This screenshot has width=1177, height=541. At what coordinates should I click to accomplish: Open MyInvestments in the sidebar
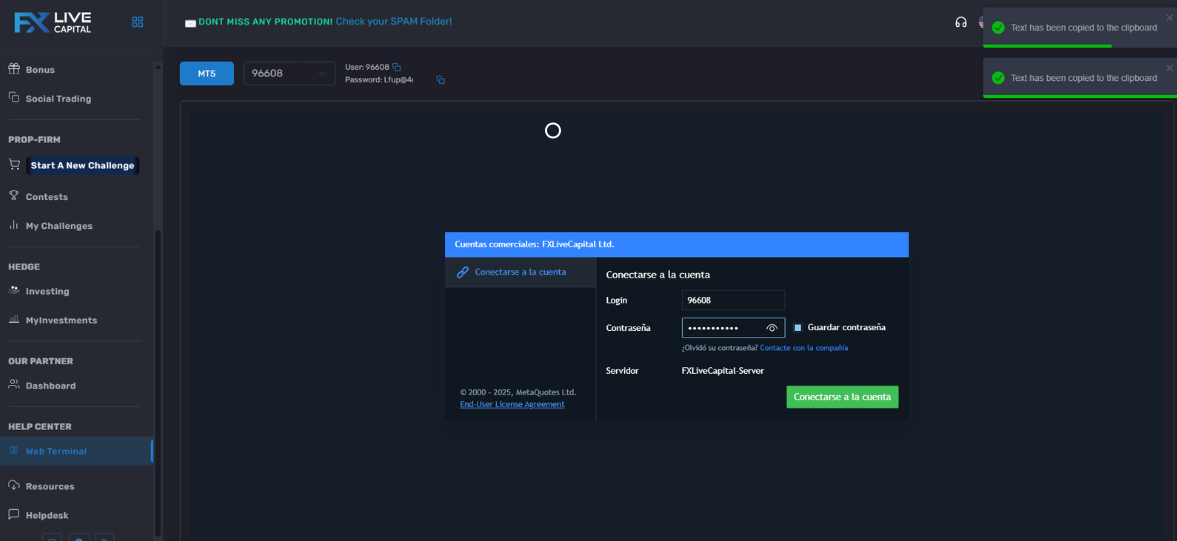click(61, 320)
